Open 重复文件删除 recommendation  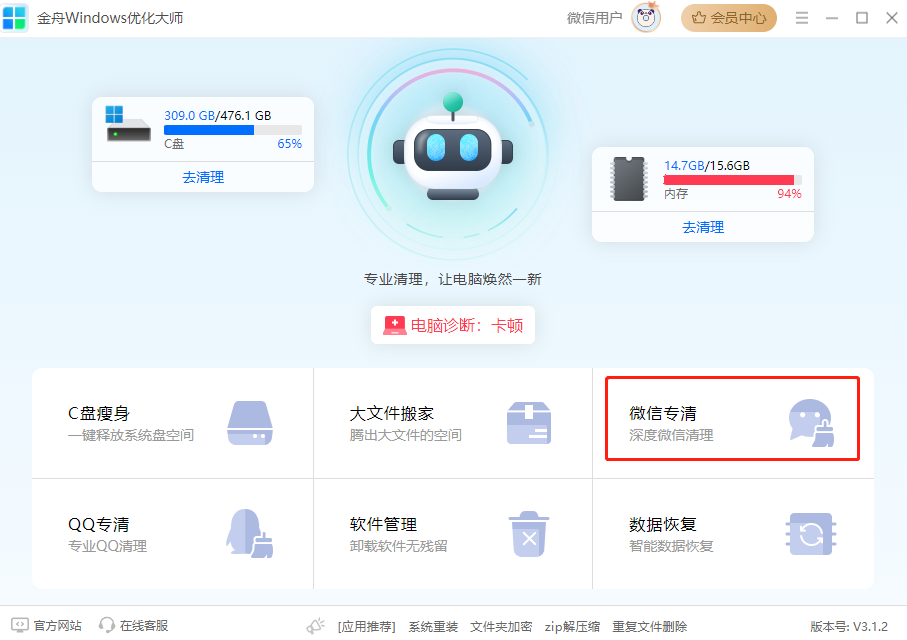[x=650, y=627]
